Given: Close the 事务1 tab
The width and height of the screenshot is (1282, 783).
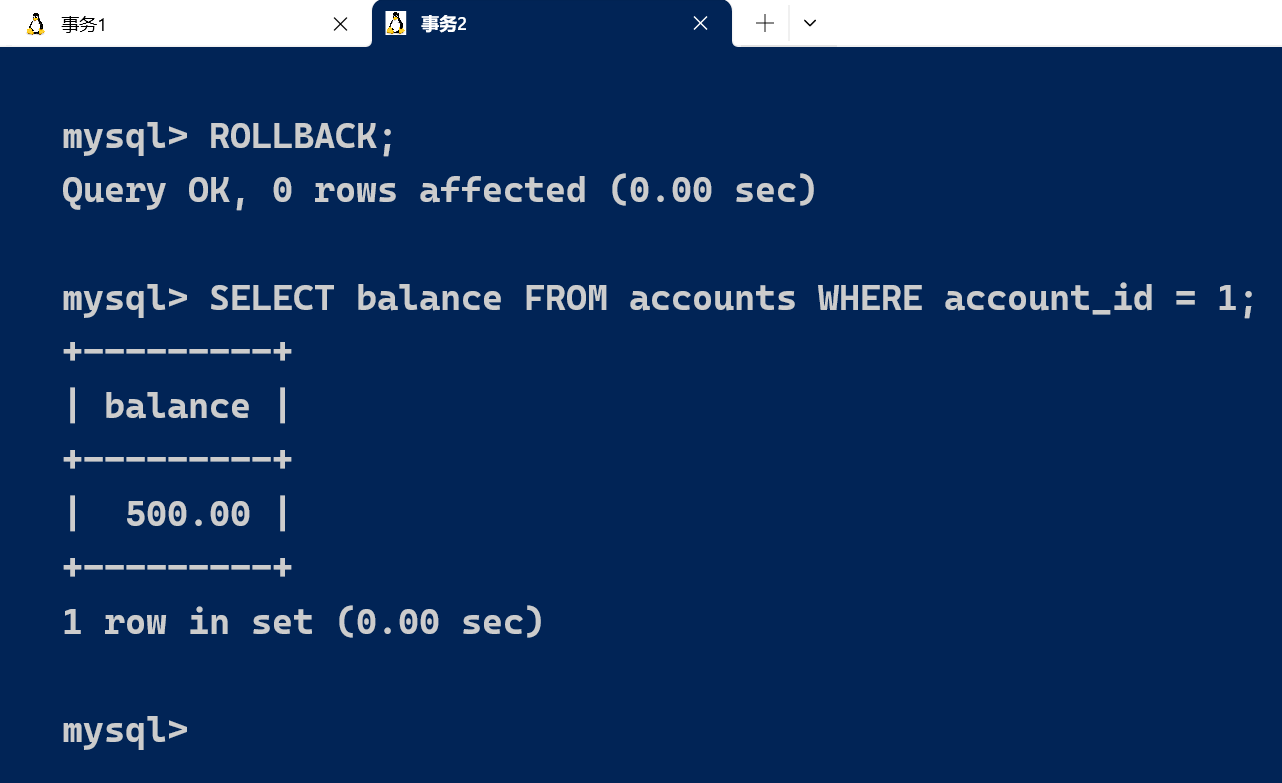Looking at the screenshot, I should (340, 24).
